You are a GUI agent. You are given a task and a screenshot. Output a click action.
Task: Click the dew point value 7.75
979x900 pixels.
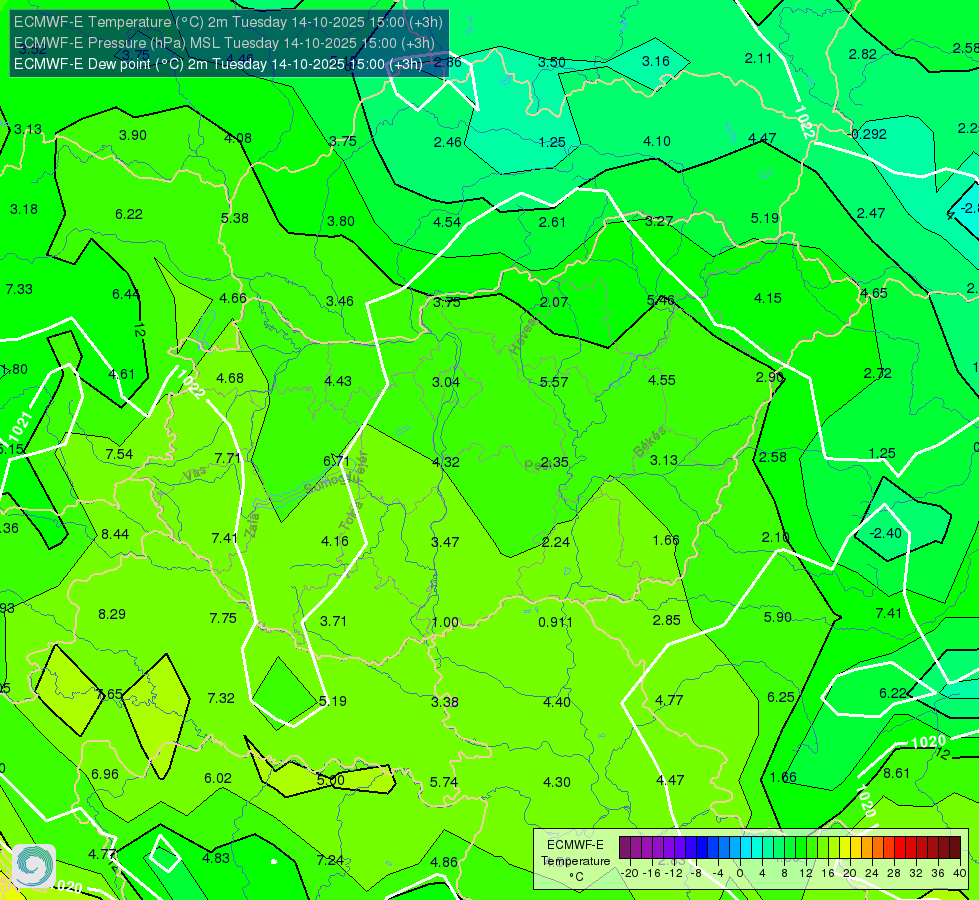(x=223, y=618)
